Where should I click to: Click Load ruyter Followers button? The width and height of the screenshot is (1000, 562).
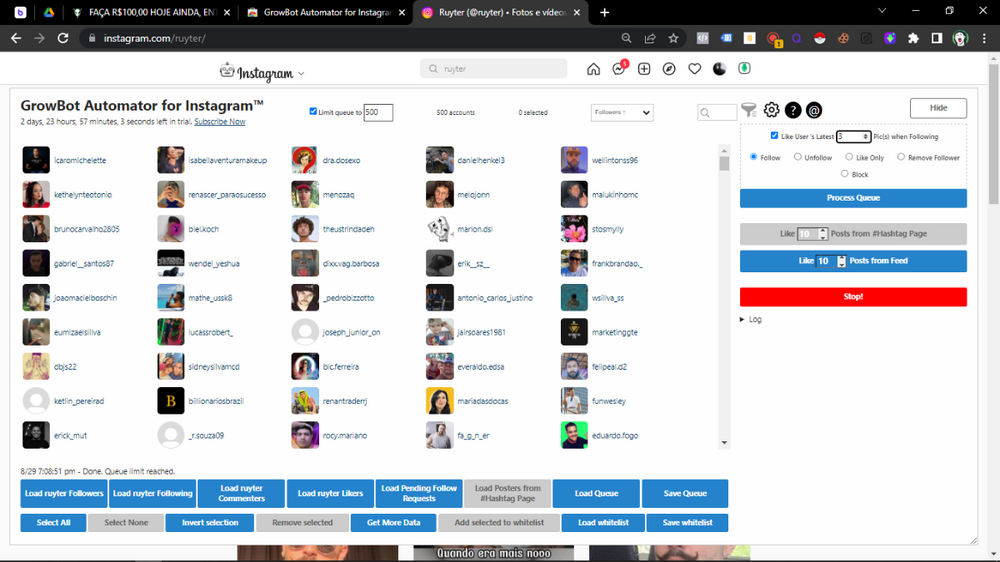pos(63,493)
